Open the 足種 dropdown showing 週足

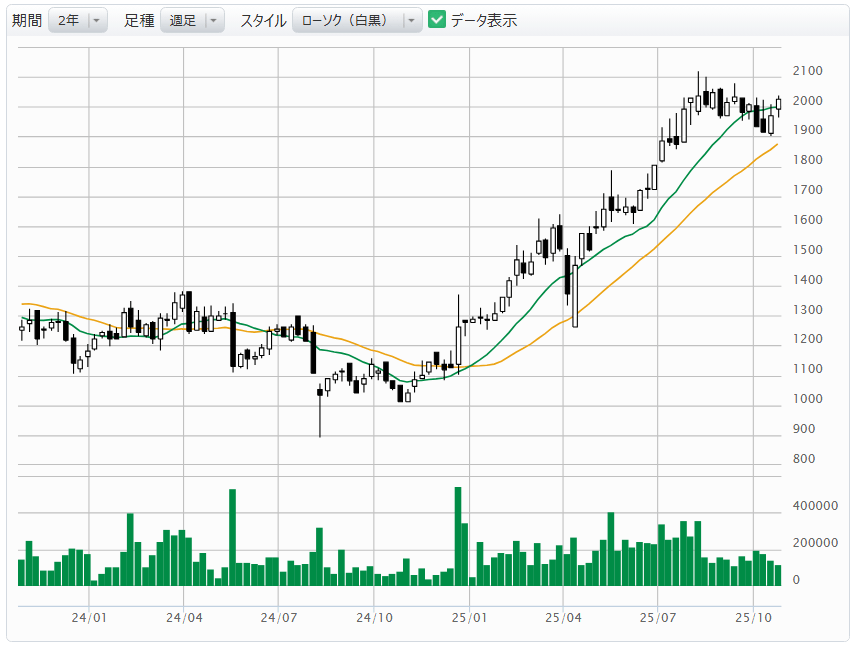tap(192, 20)
